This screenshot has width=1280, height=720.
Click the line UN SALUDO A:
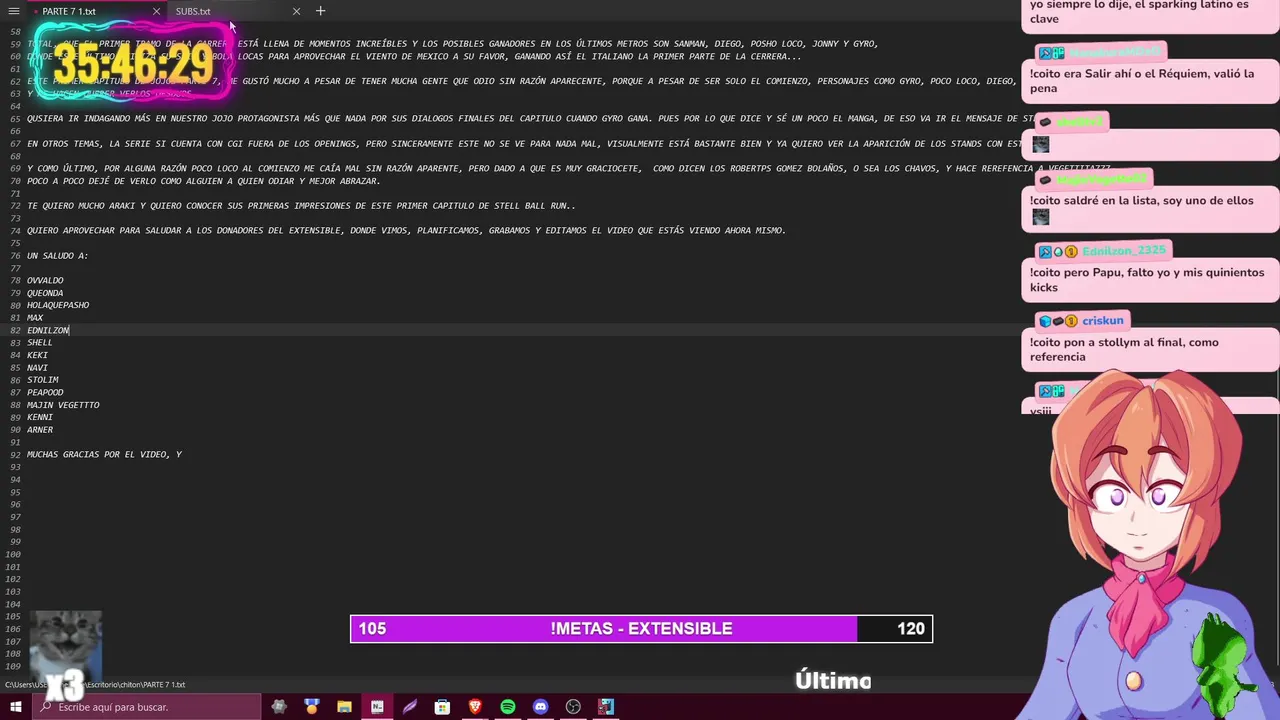click(57, 256)
